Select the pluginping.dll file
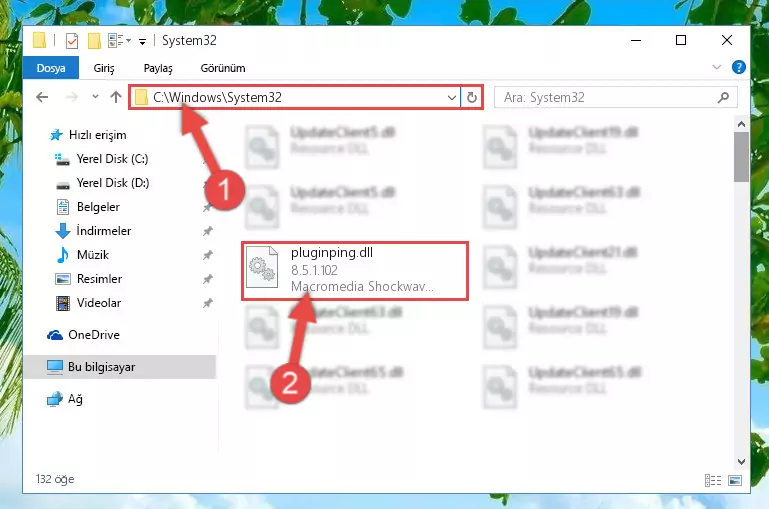Image resolution: width=769 pixels, height=509 pixels. pos(355,270)
